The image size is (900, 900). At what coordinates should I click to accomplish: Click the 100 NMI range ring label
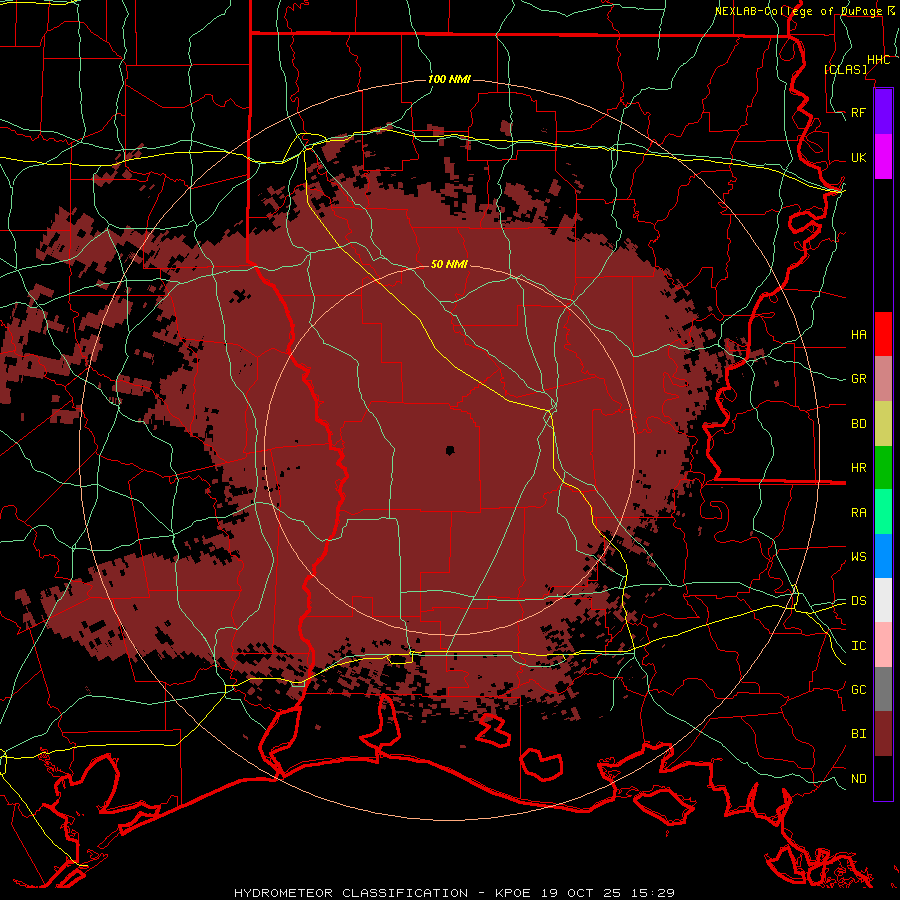[449, 79]
